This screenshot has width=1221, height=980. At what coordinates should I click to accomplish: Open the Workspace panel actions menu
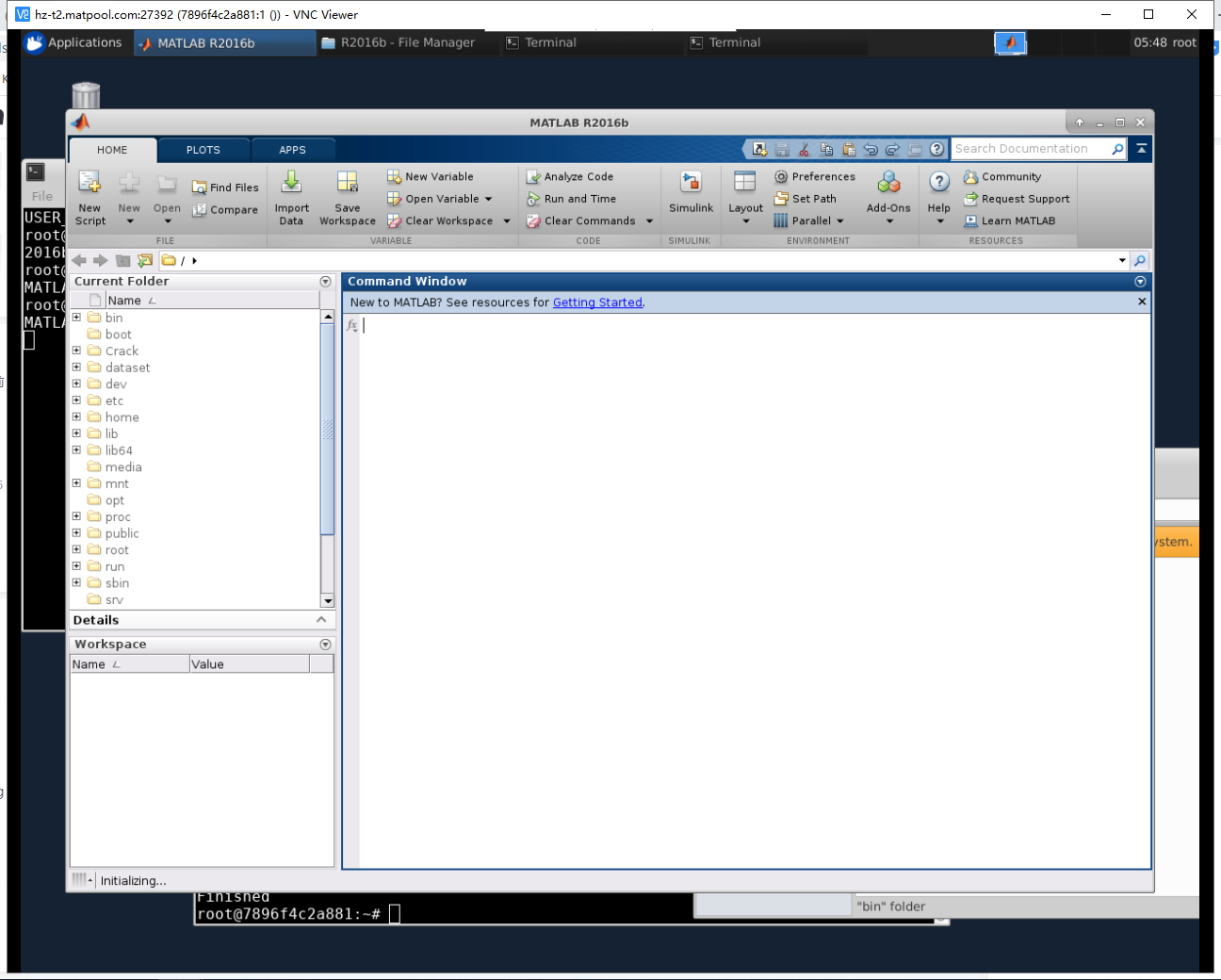coord(325,645)
